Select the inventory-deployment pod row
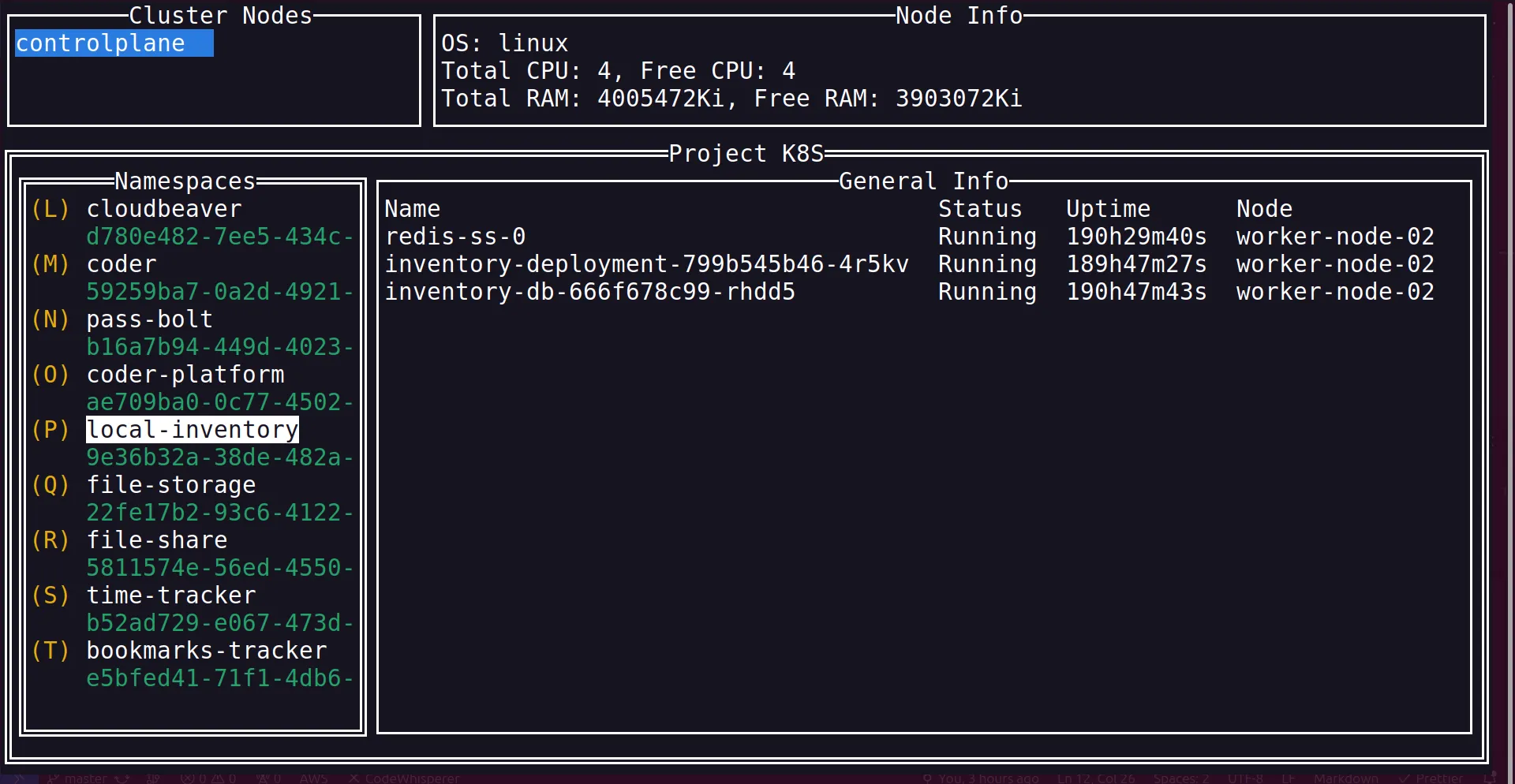The image size is (1515, 784). point(646,264)
